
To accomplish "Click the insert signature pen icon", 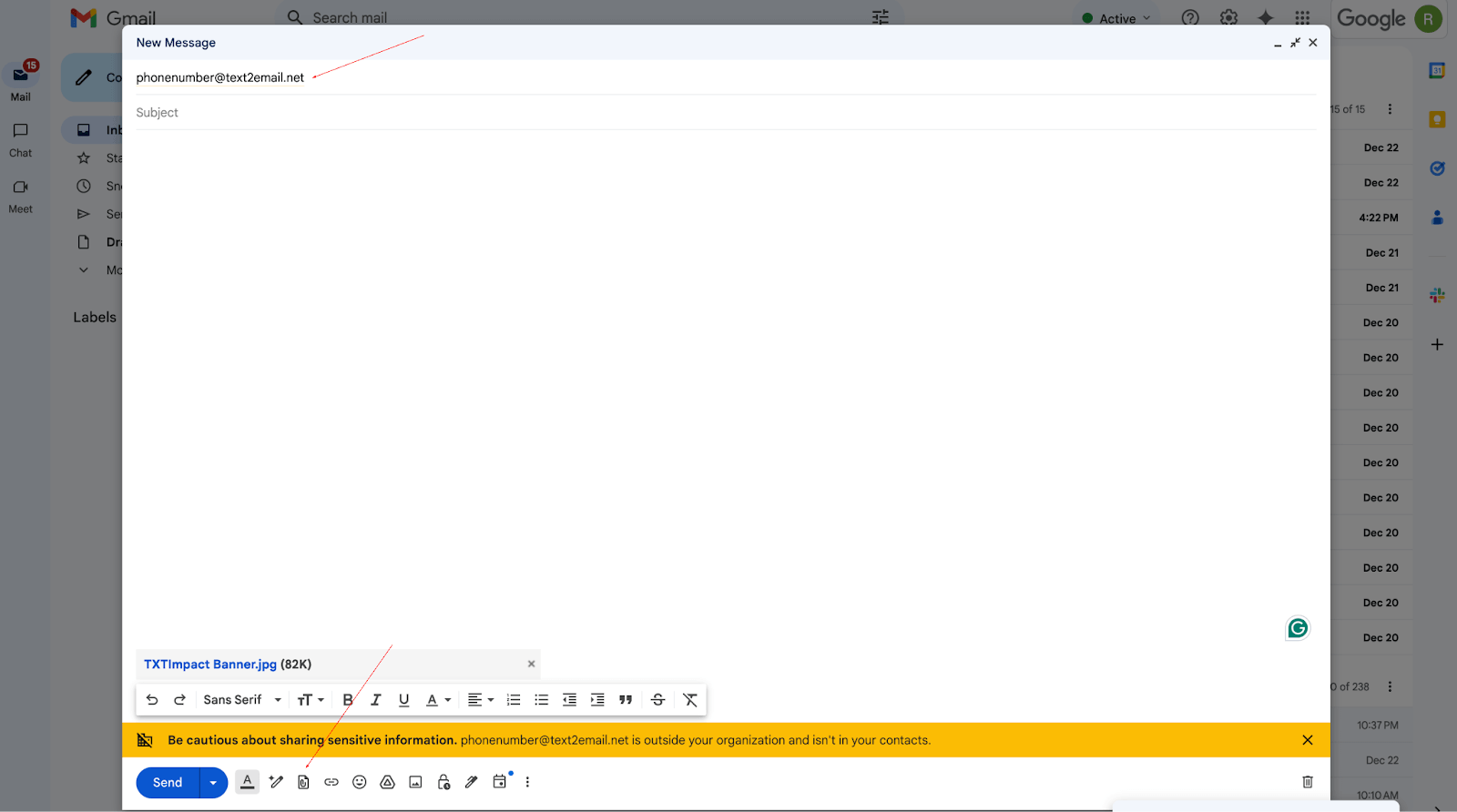I will tap(471, 782).
